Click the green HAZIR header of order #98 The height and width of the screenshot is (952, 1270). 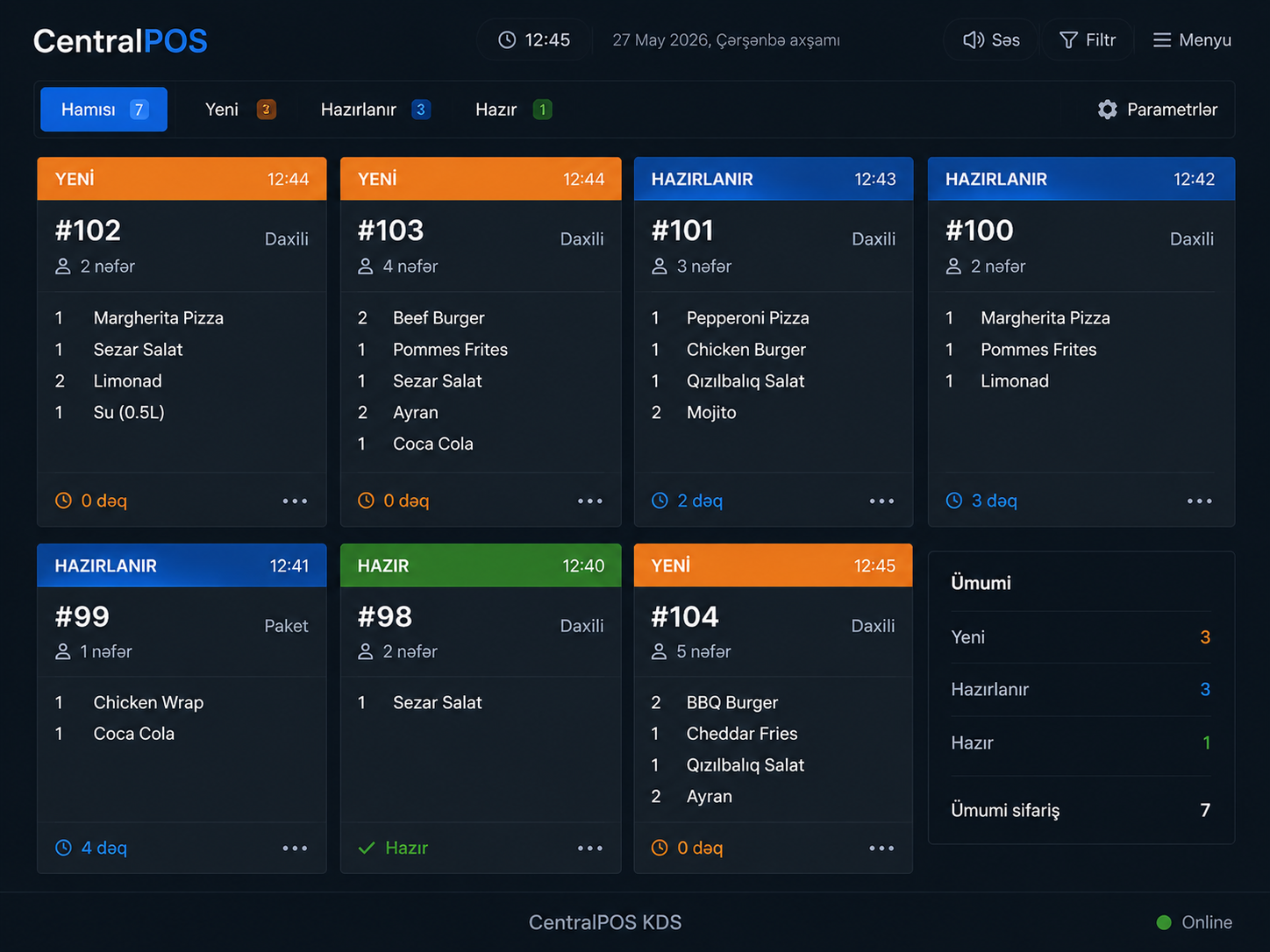click(x=481, y=565)
